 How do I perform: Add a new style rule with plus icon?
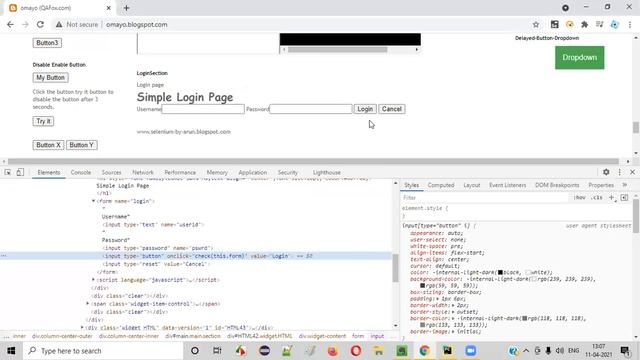pos(612,198)
